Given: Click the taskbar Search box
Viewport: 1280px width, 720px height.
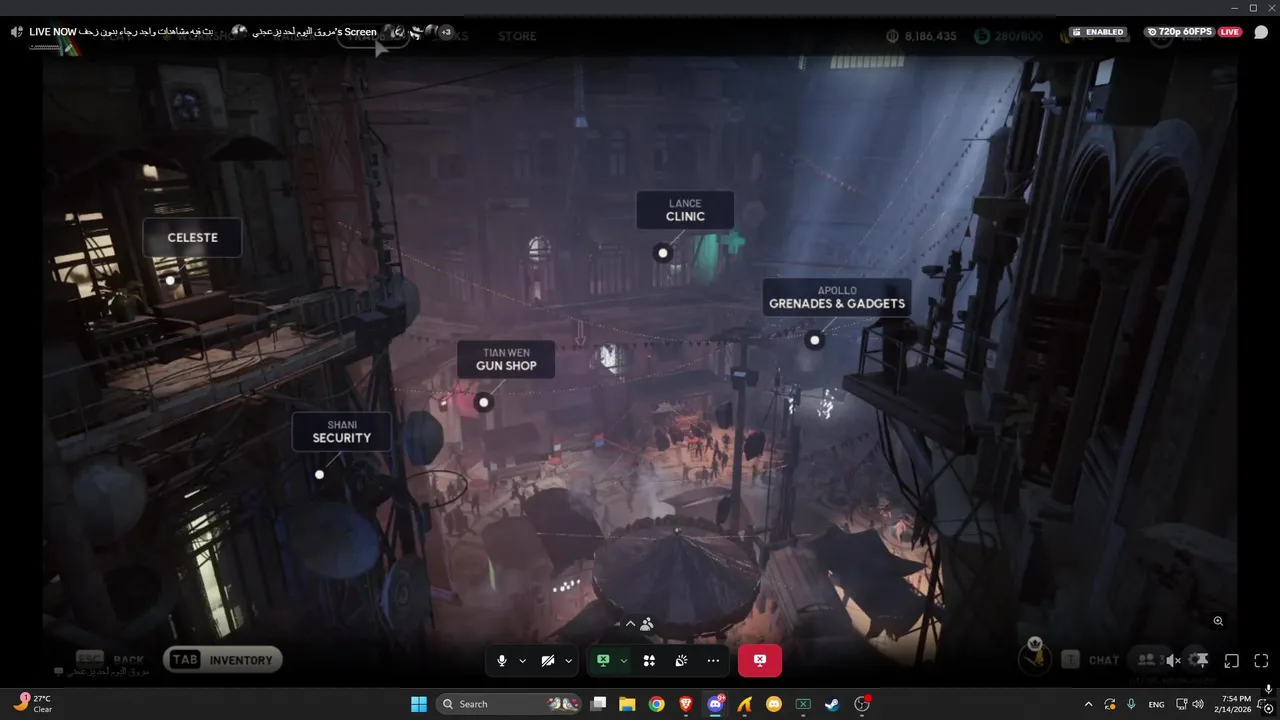Looking at the screenshot, I should click(x=510, y=704).
